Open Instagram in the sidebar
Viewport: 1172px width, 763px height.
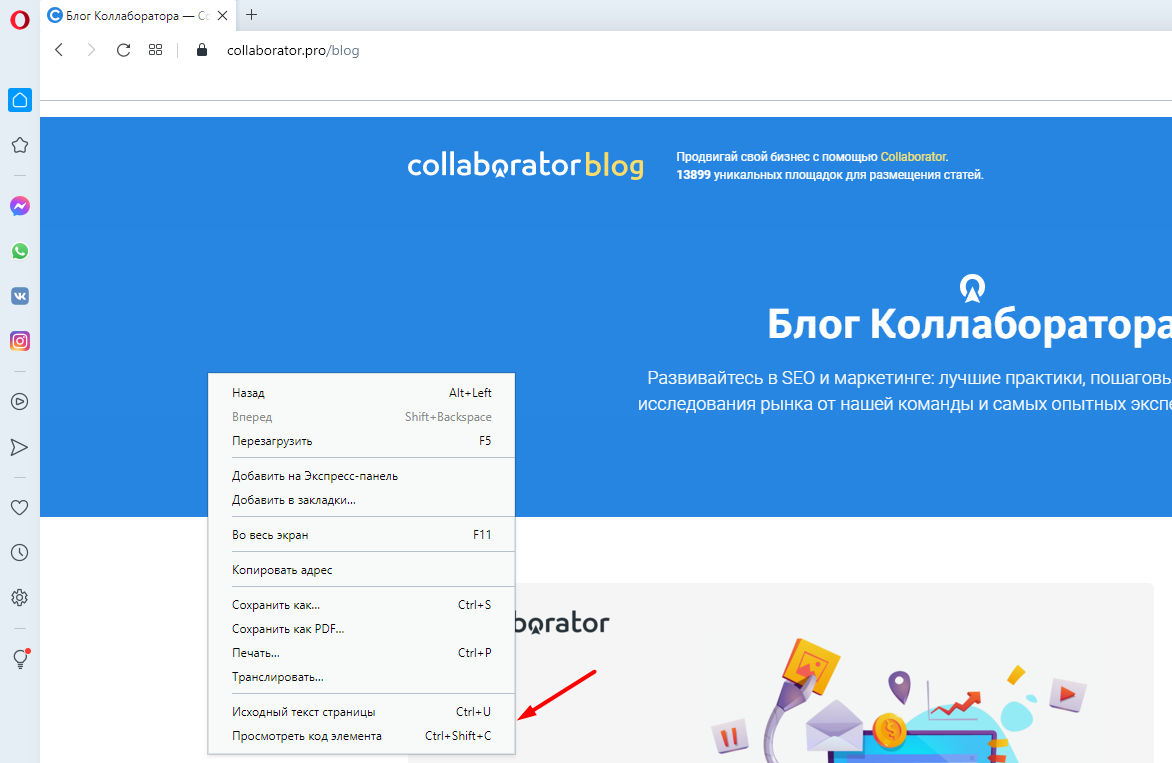coord(19,341)
